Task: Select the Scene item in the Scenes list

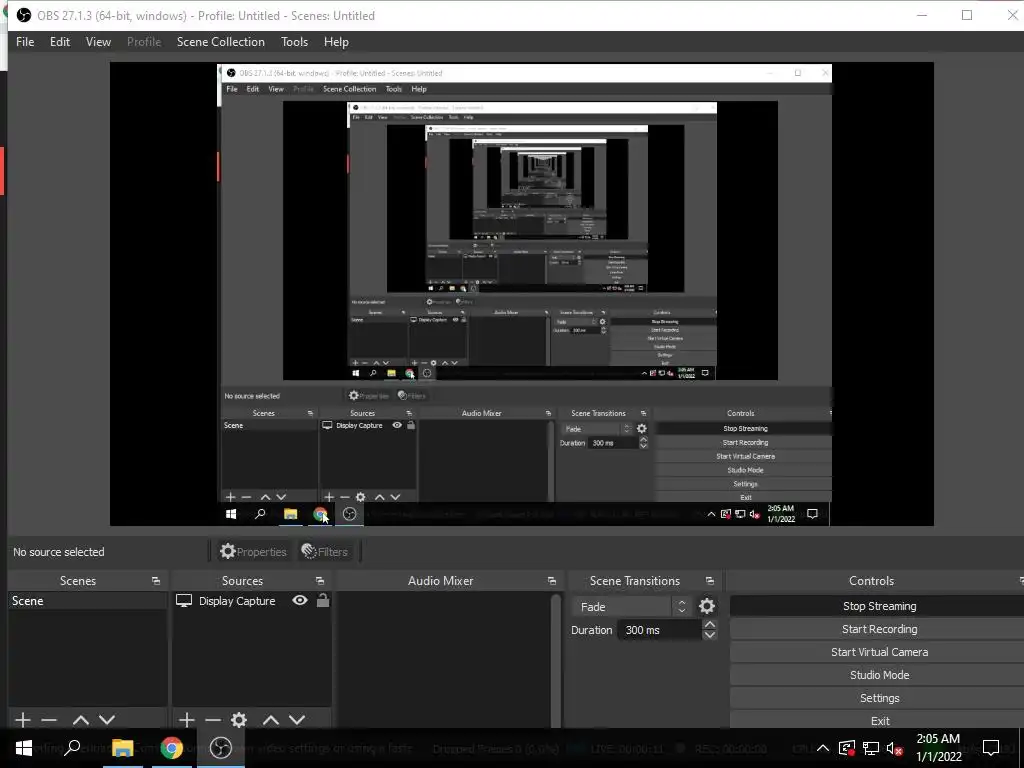Action: (88, 601)
